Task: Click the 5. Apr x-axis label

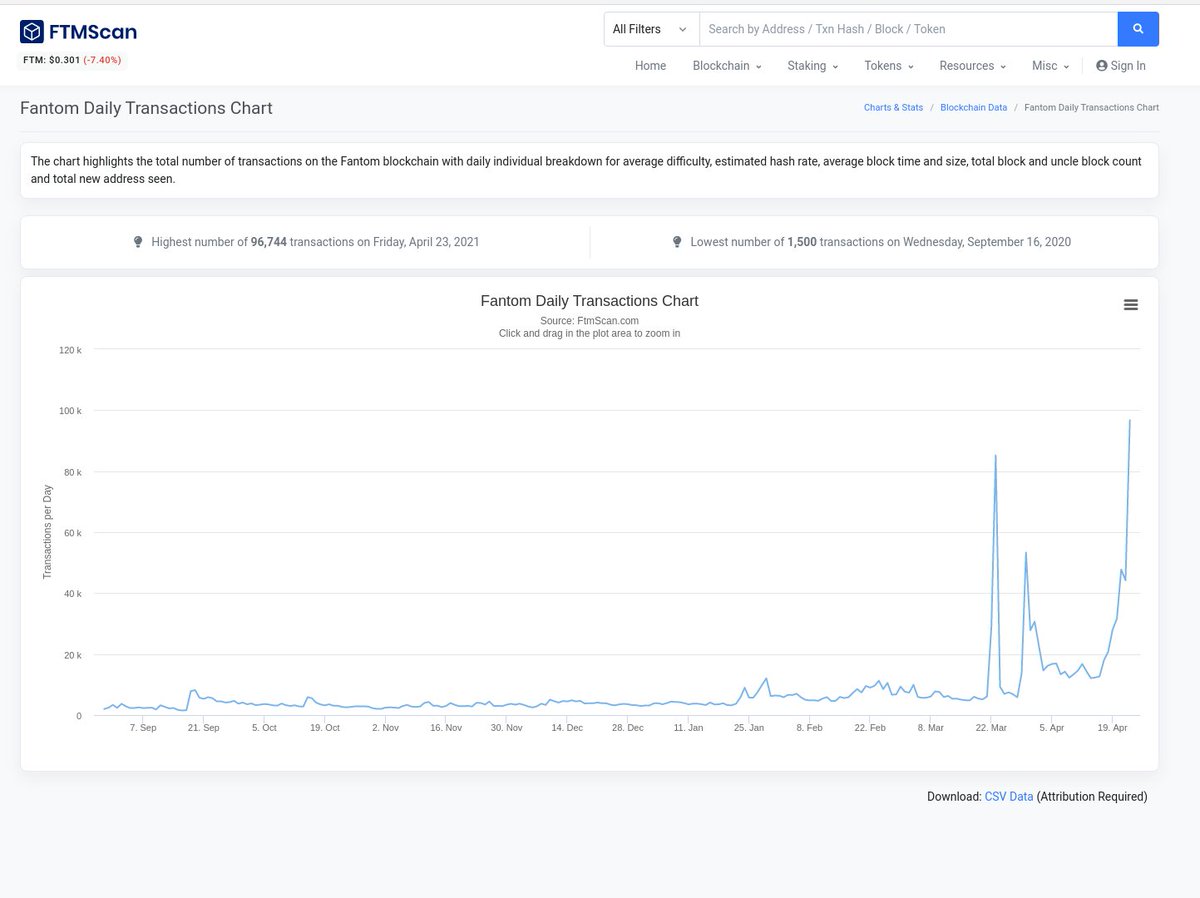Action: coord(1052,728)
